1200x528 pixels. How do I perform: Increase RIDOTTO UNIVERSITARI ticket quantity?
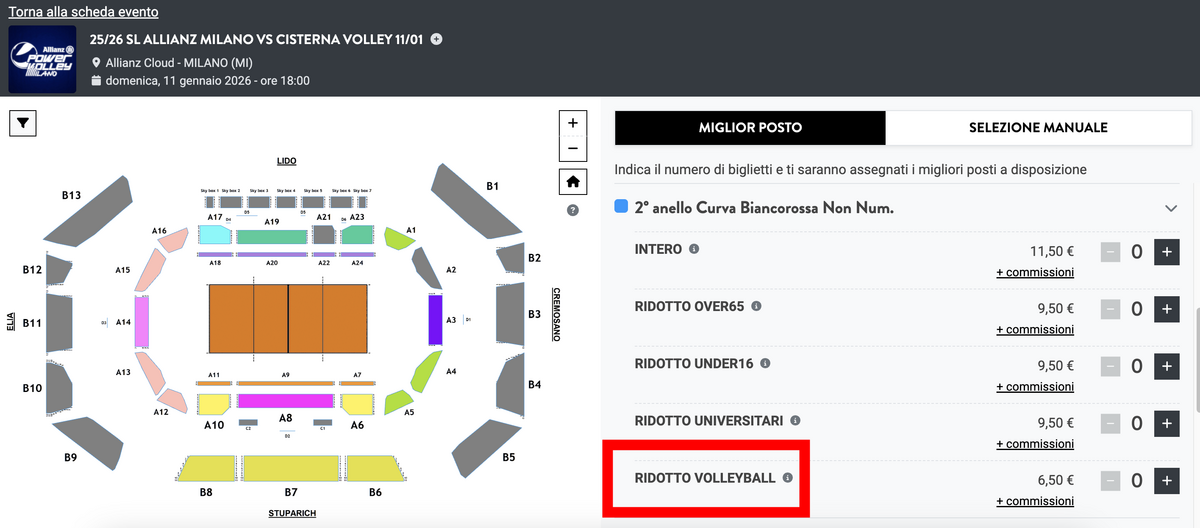(1166, 424)
